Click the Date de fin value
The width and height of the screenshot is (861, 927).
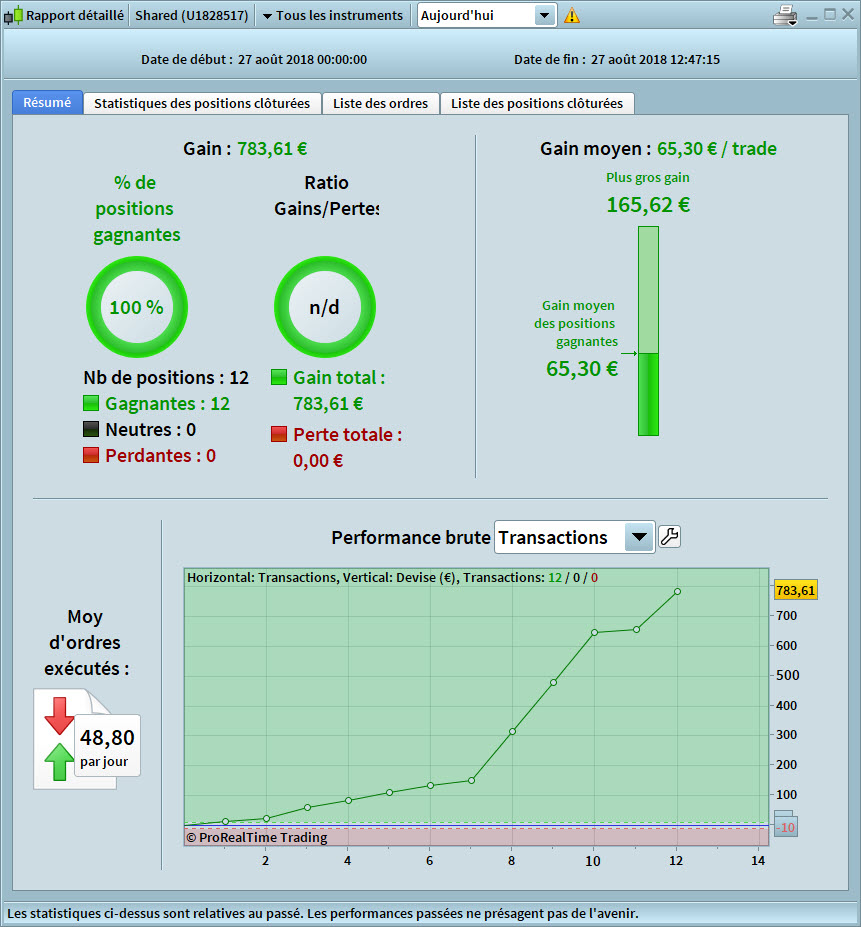[x=655, y=59]
